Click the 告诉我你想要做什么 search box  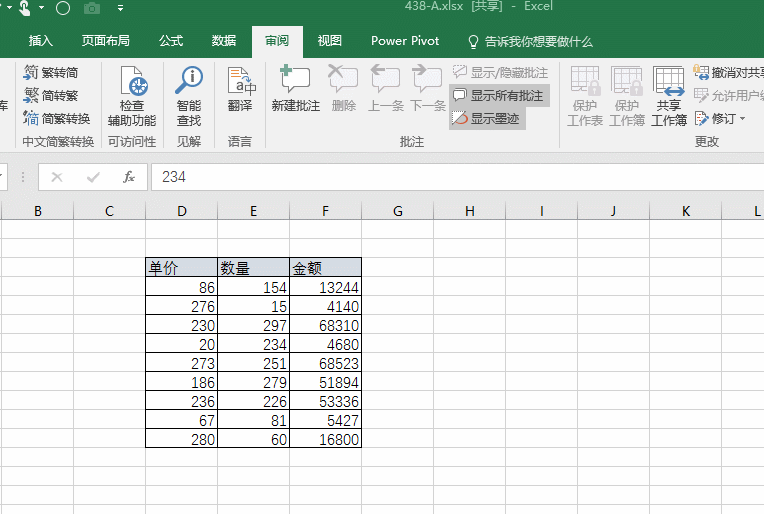pos(538,41)
